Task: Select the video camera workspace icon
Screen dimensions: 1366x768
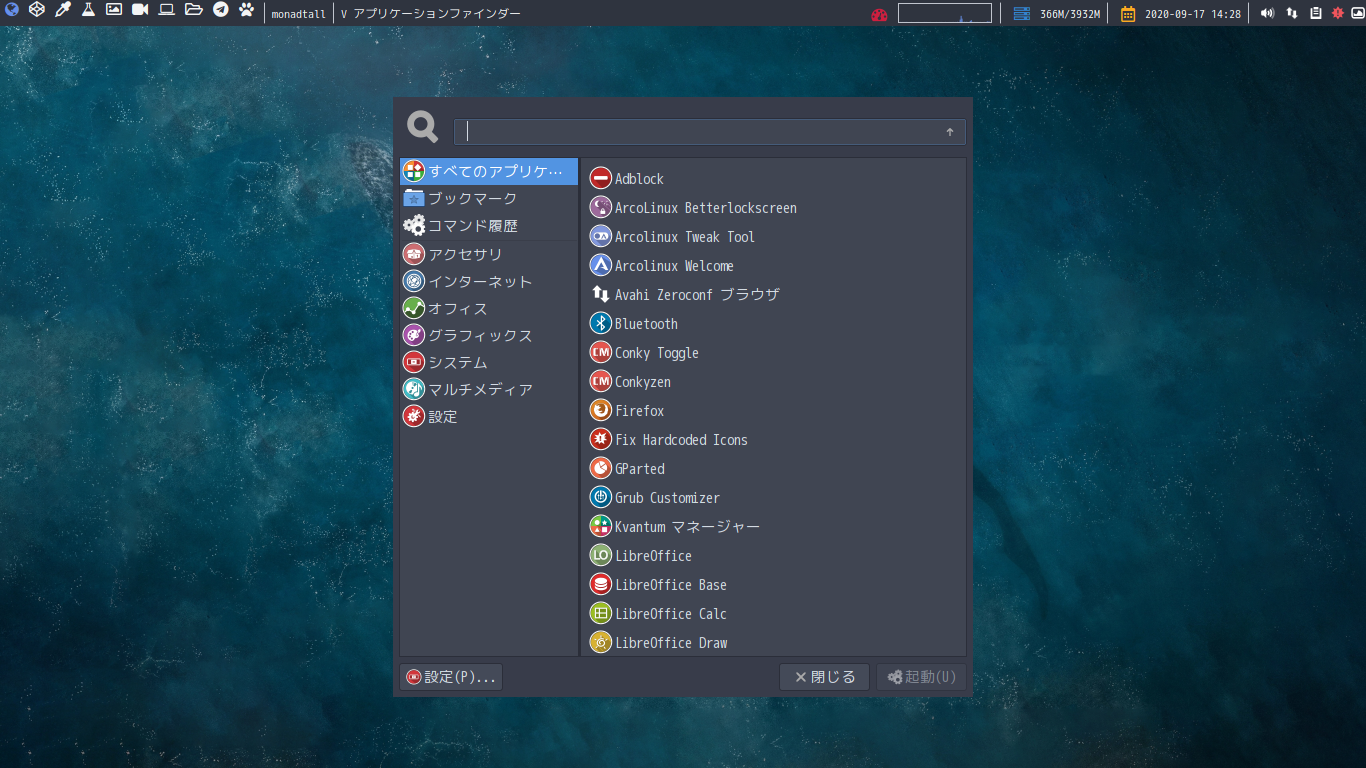Action: [x=140, y=11]
